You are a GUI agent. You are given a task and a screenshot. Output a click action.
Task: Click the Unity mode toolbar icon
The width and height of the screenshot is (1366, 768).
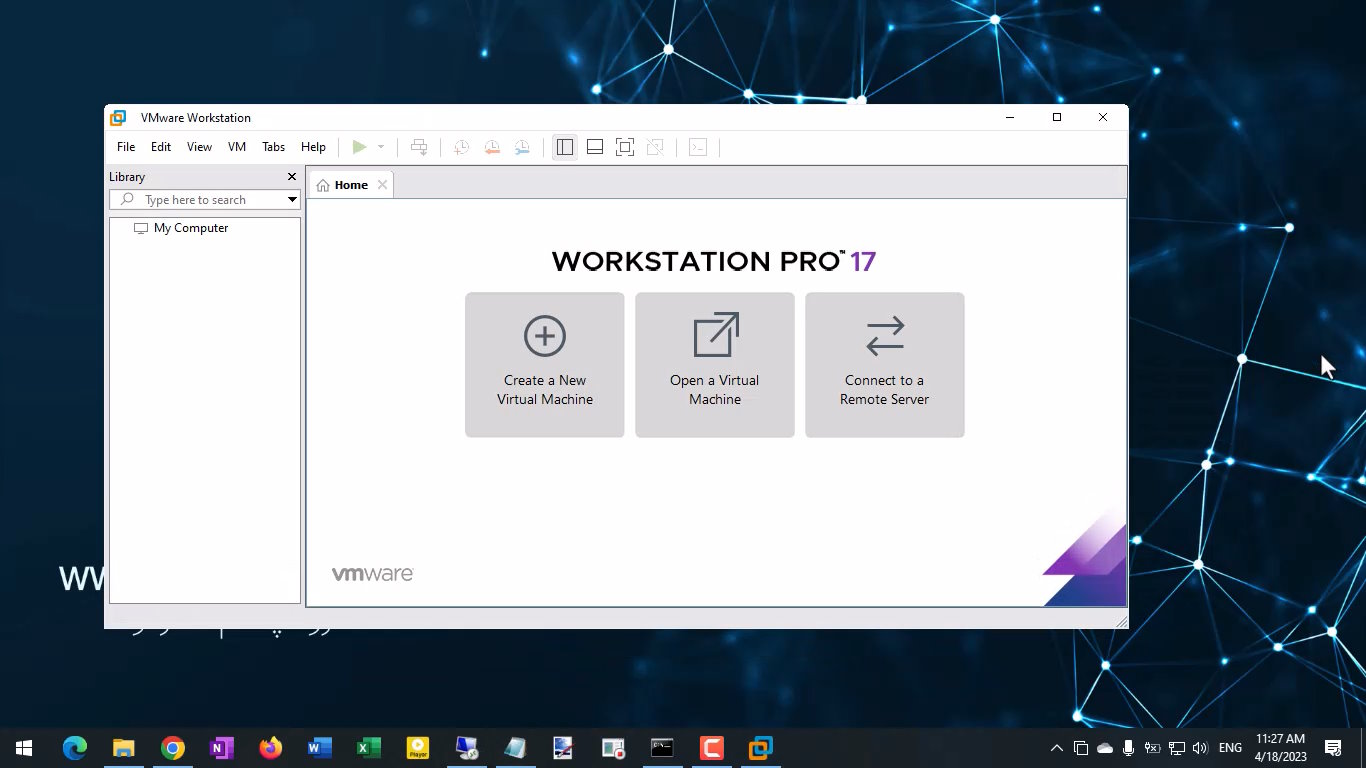coord(655,147)
